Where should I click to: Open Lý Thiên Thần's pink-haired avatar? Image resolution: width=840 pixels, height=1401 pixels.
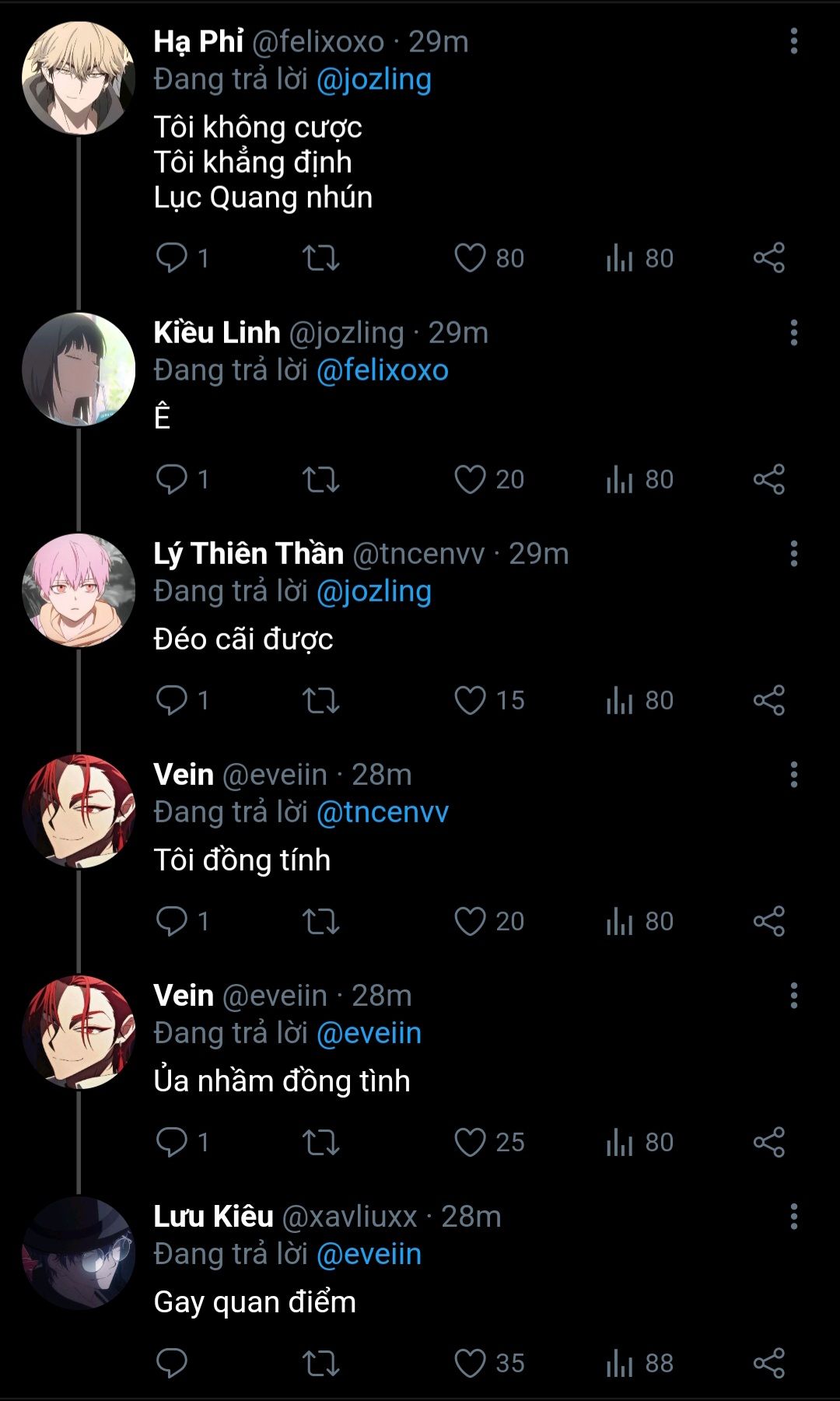click(x=79, y=590)
